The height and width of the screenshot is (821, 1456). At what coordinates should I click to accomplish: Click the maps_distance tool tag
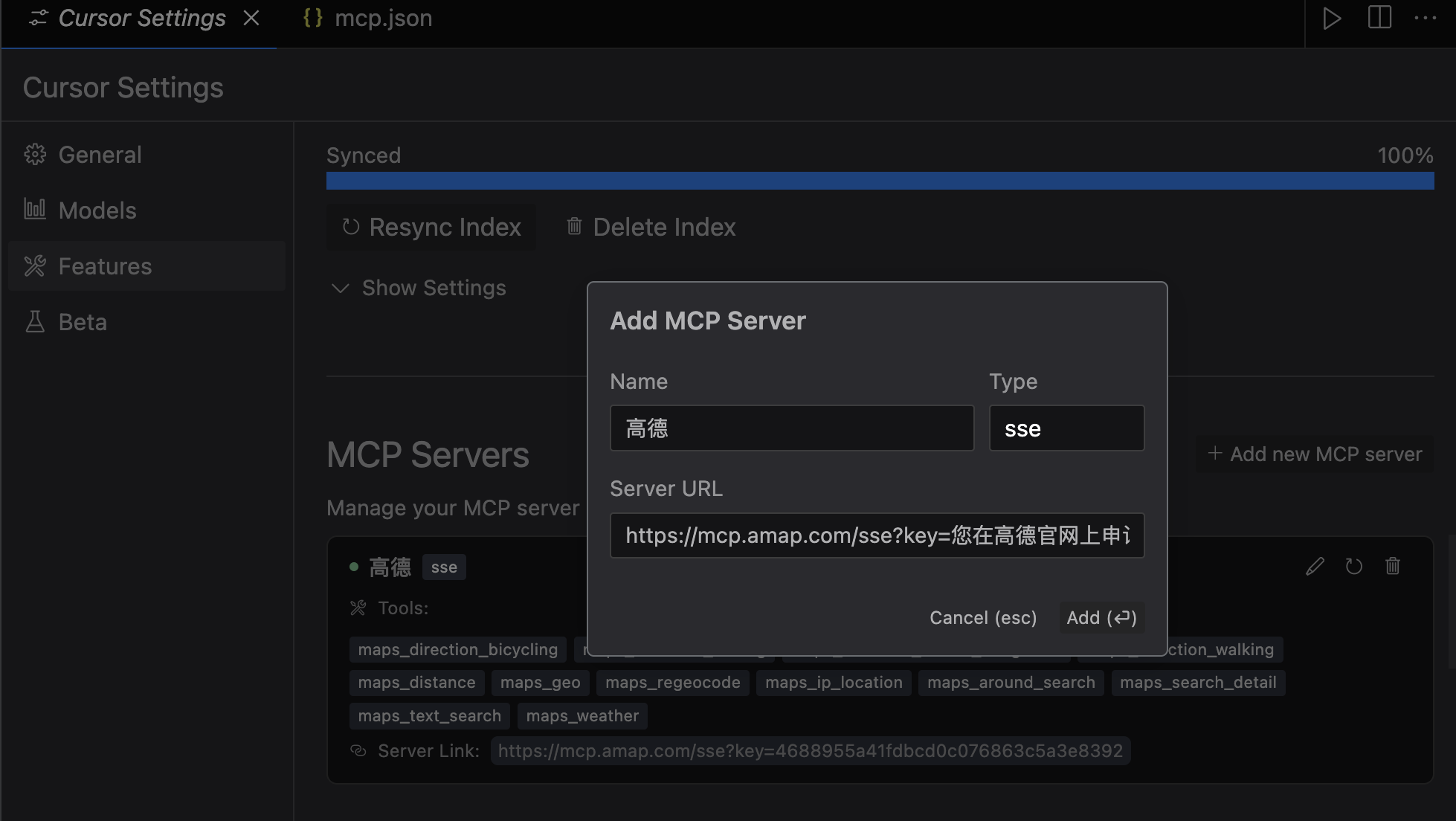click(x=417, y=683)
